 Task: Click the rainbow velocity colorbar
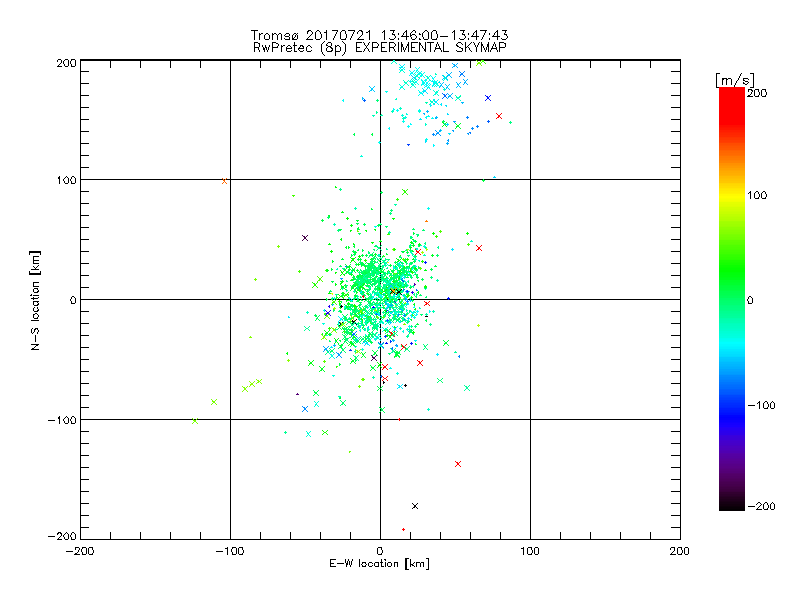point(732,299)
